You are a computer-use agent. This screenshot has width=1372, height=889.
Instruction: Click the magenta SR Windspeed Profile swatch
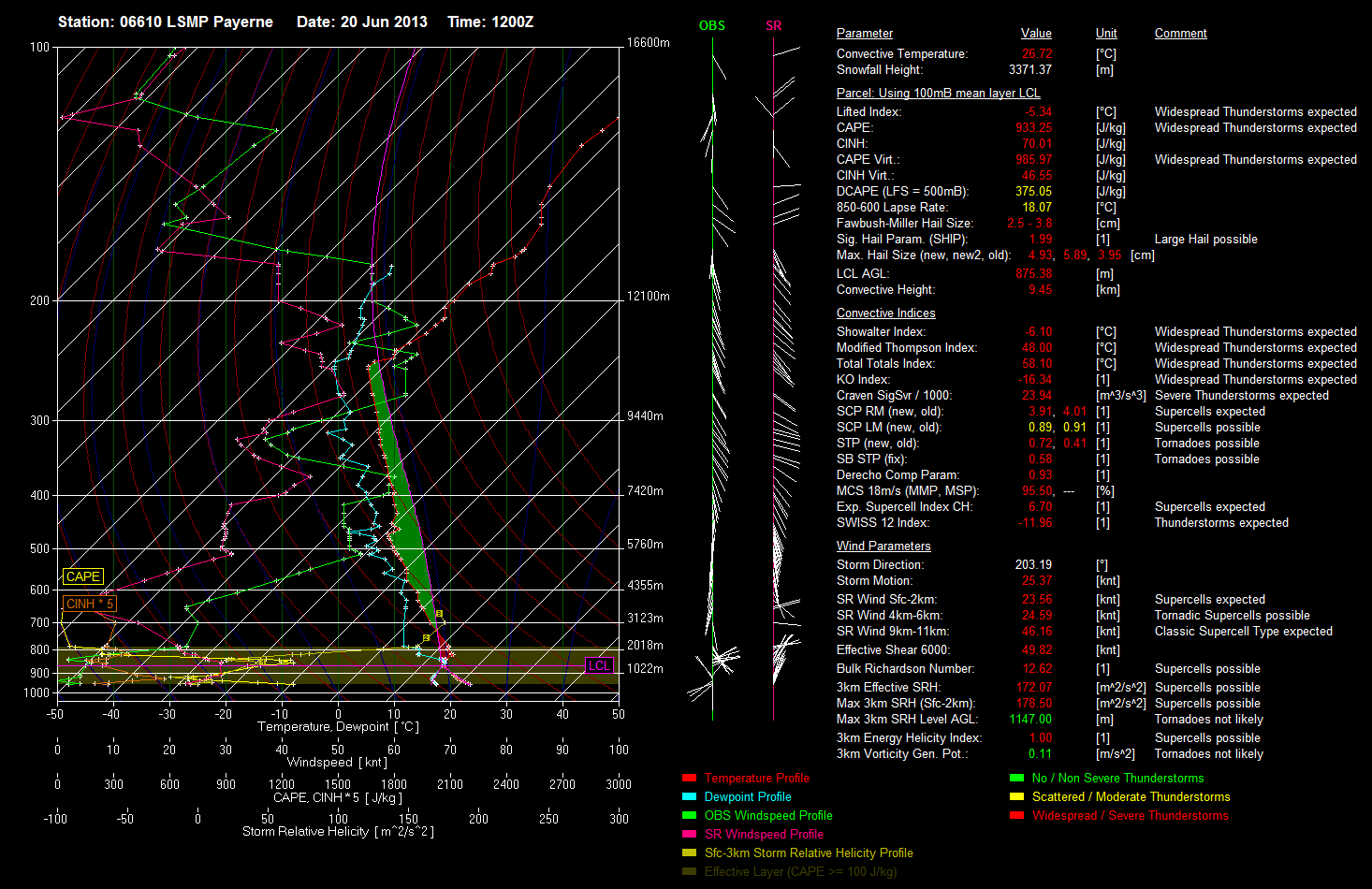click(690, 835)
